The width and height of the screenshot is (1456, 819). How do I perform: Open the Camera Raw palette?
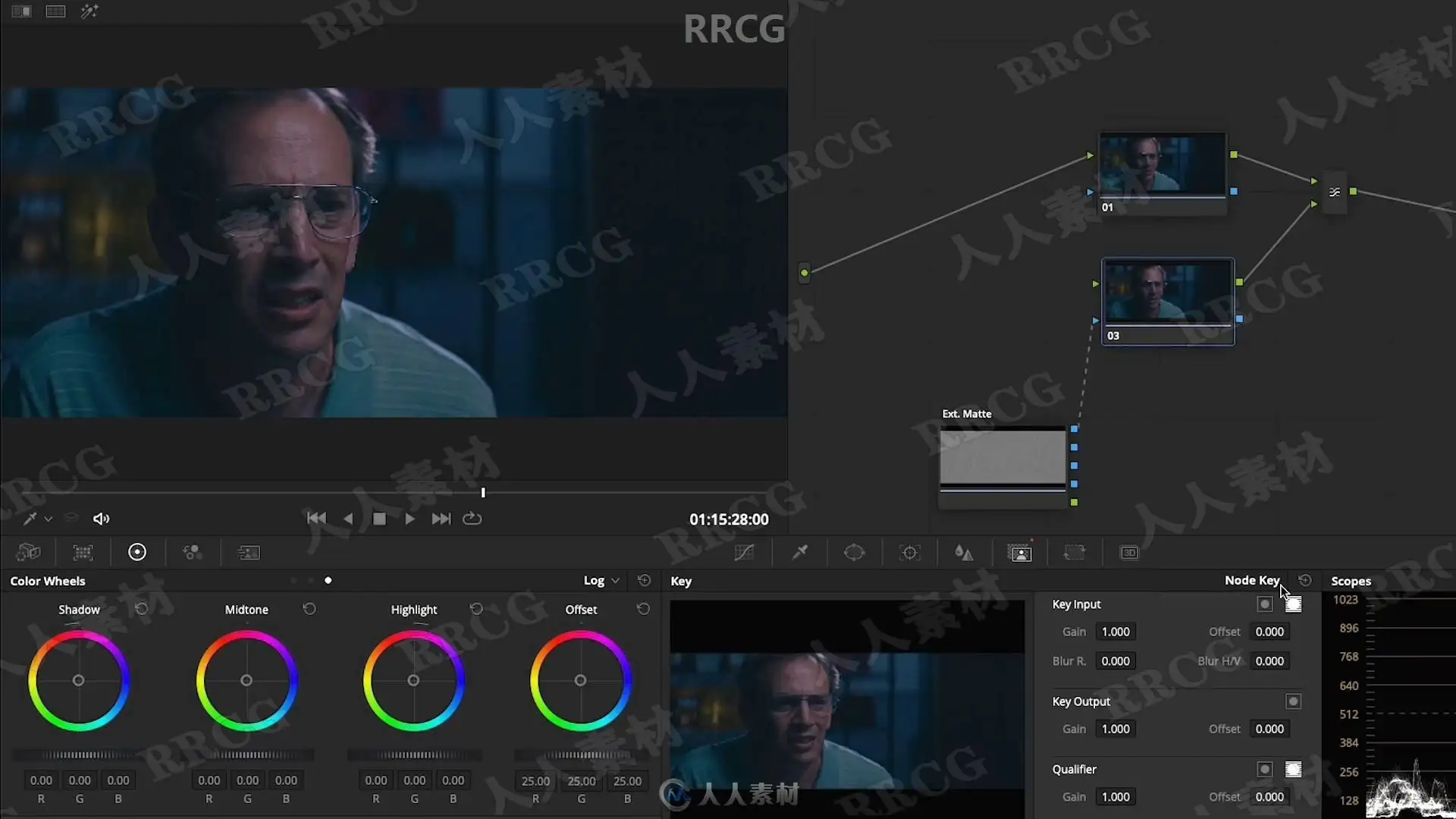coord(28,552)
